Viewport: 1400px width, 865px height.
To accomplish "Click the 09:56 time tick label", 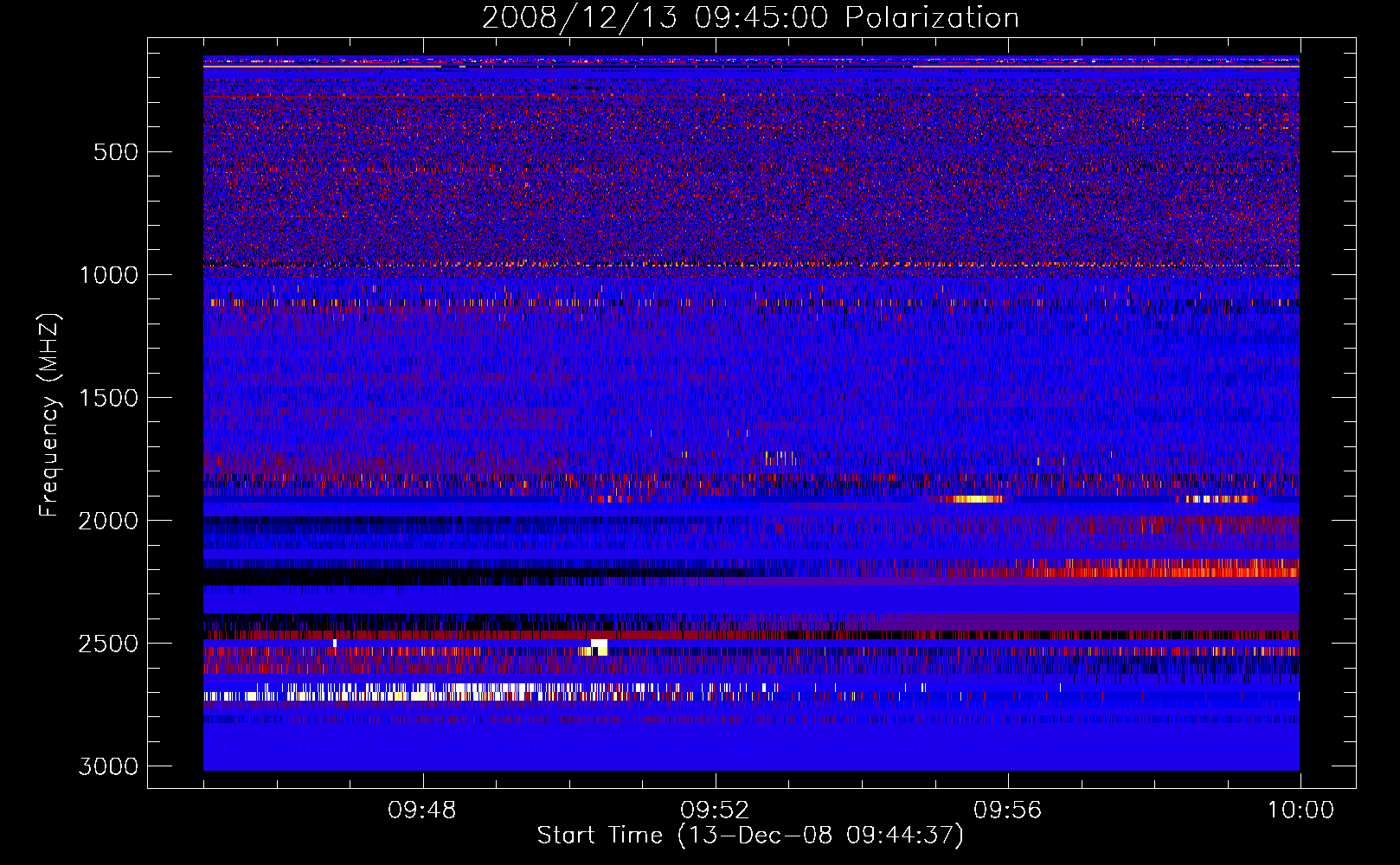I will tap(1008, 811).
